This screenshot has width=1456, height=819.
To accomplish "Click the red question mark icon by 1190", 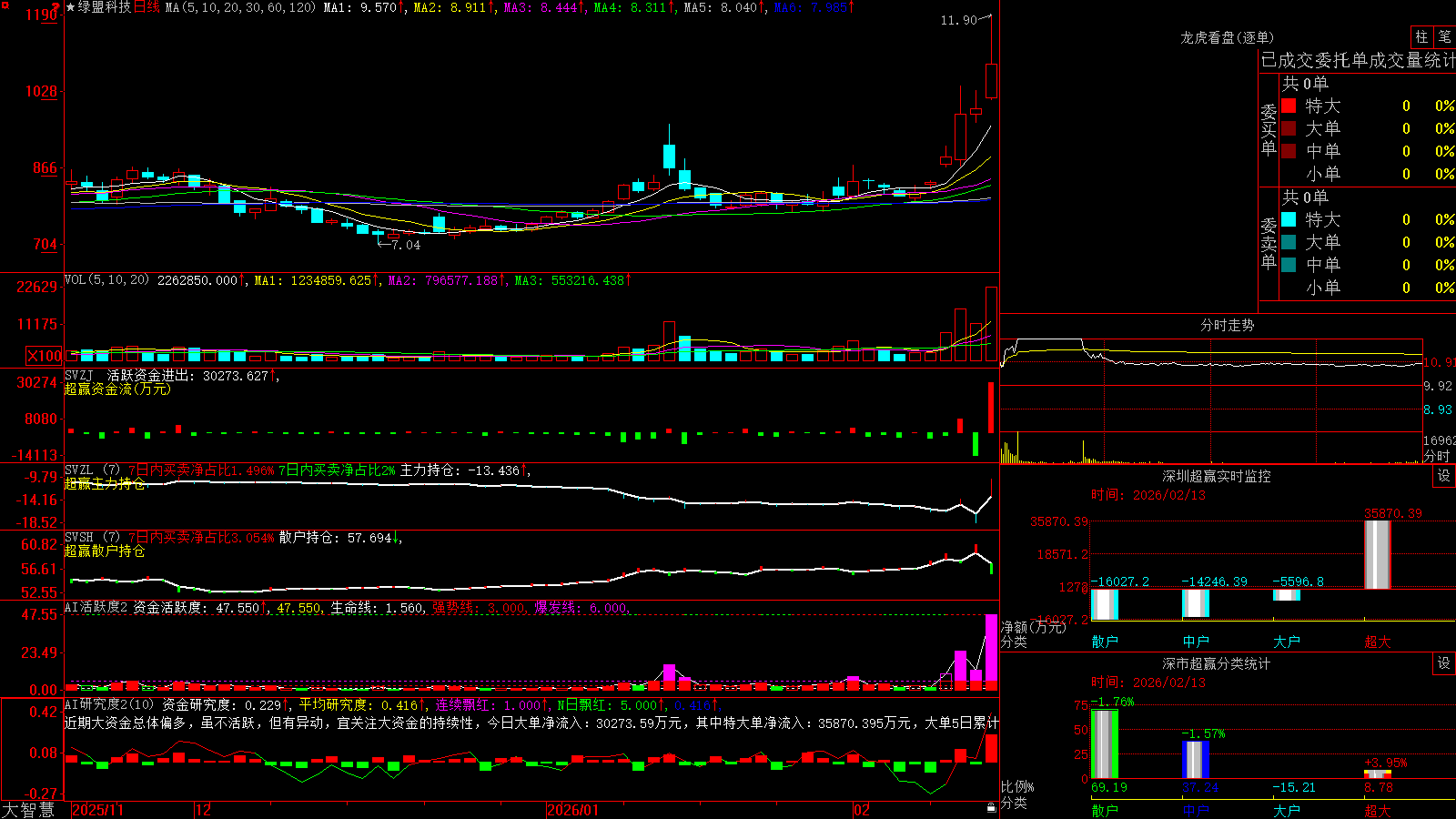I will pyautogui.click(x=57, y=7).
